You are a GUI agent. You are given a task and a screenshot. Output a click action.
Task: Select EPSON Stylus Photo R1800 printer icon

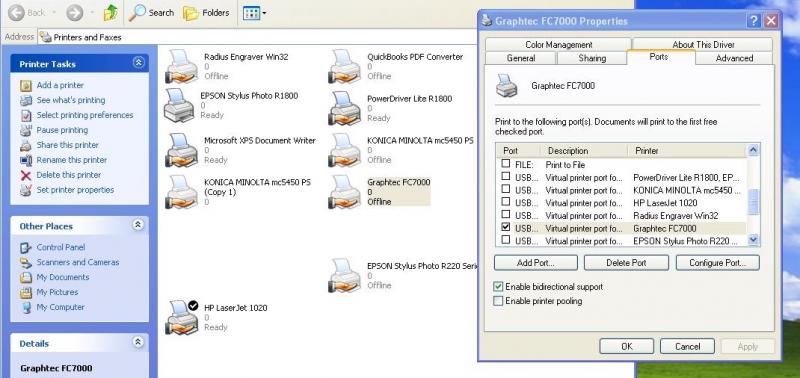[179, 105]
